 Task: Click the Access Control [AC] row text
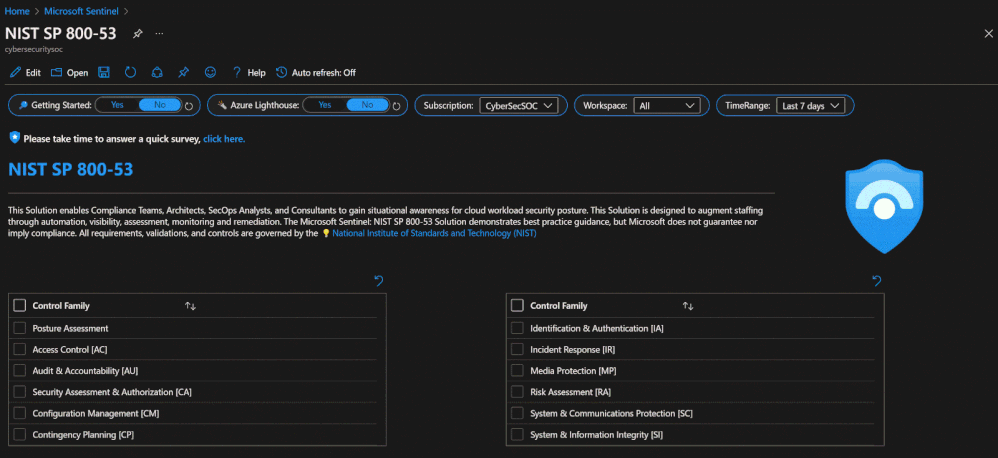coord(70,349)
